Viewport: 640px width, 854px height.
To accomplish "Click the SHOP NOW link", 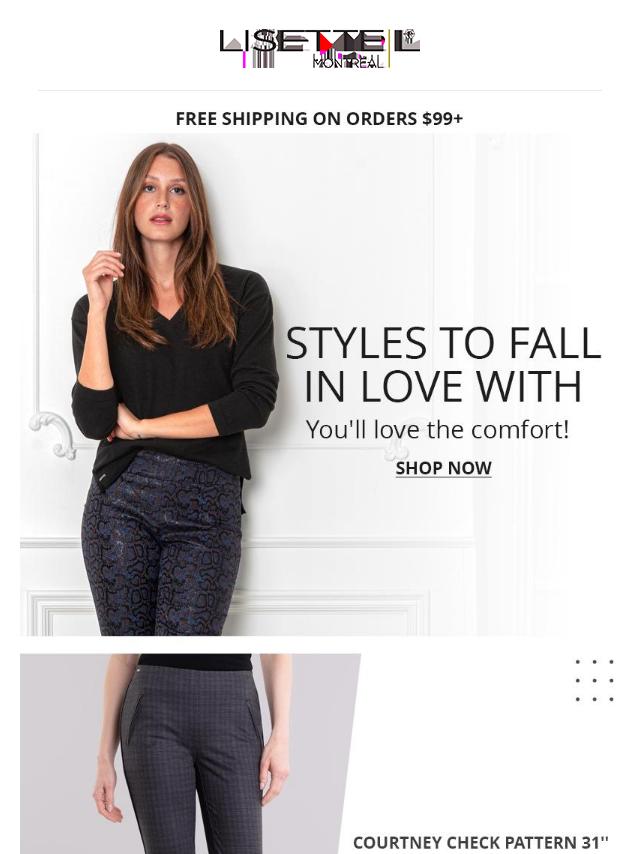I will tap(443, 468).
